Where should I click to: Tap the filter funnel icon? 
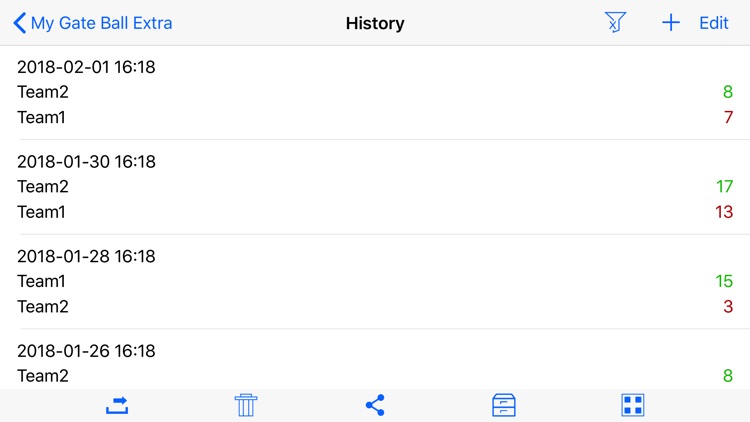click(615, 23)
